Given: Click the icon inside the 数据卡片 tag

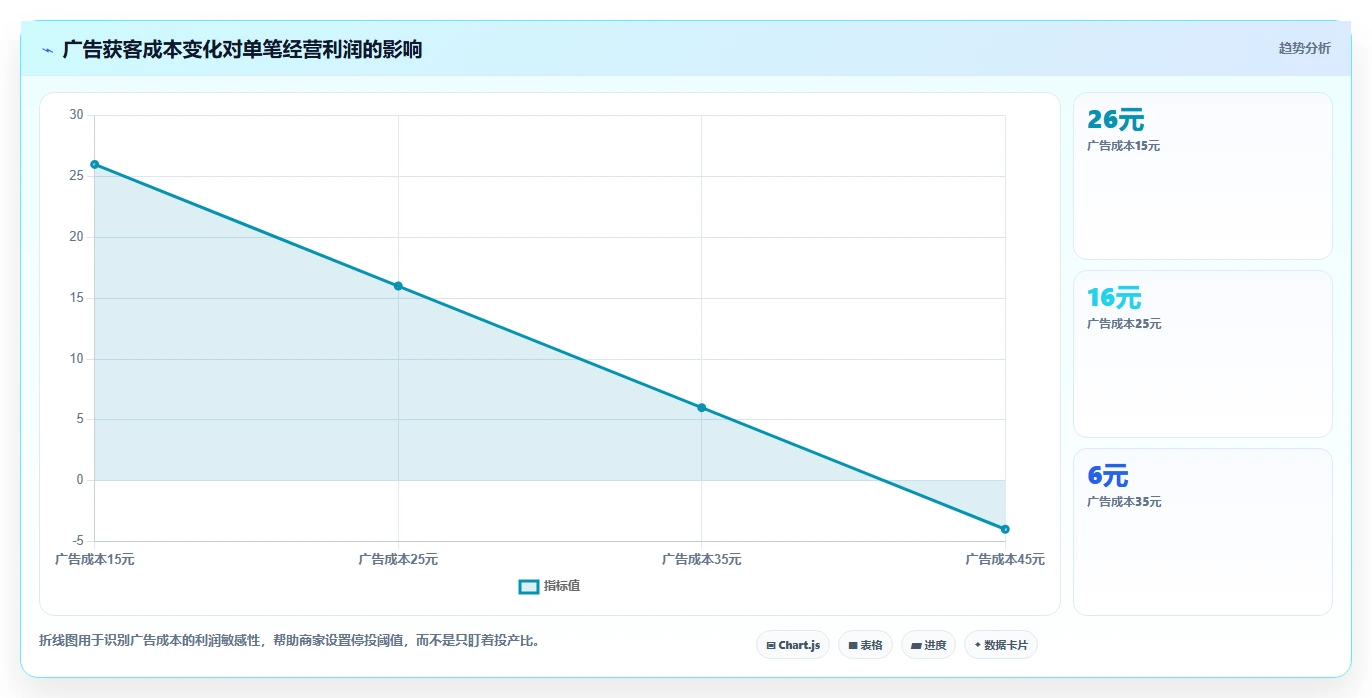Looking at the screenshot, I should pyautogui.click(x=978, y=645).
